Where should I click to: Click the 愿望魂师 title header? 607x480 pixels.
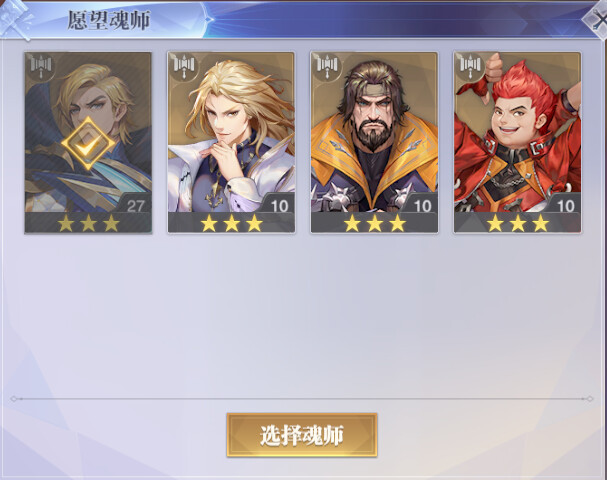pyautogui.click(x=109, y=21)
